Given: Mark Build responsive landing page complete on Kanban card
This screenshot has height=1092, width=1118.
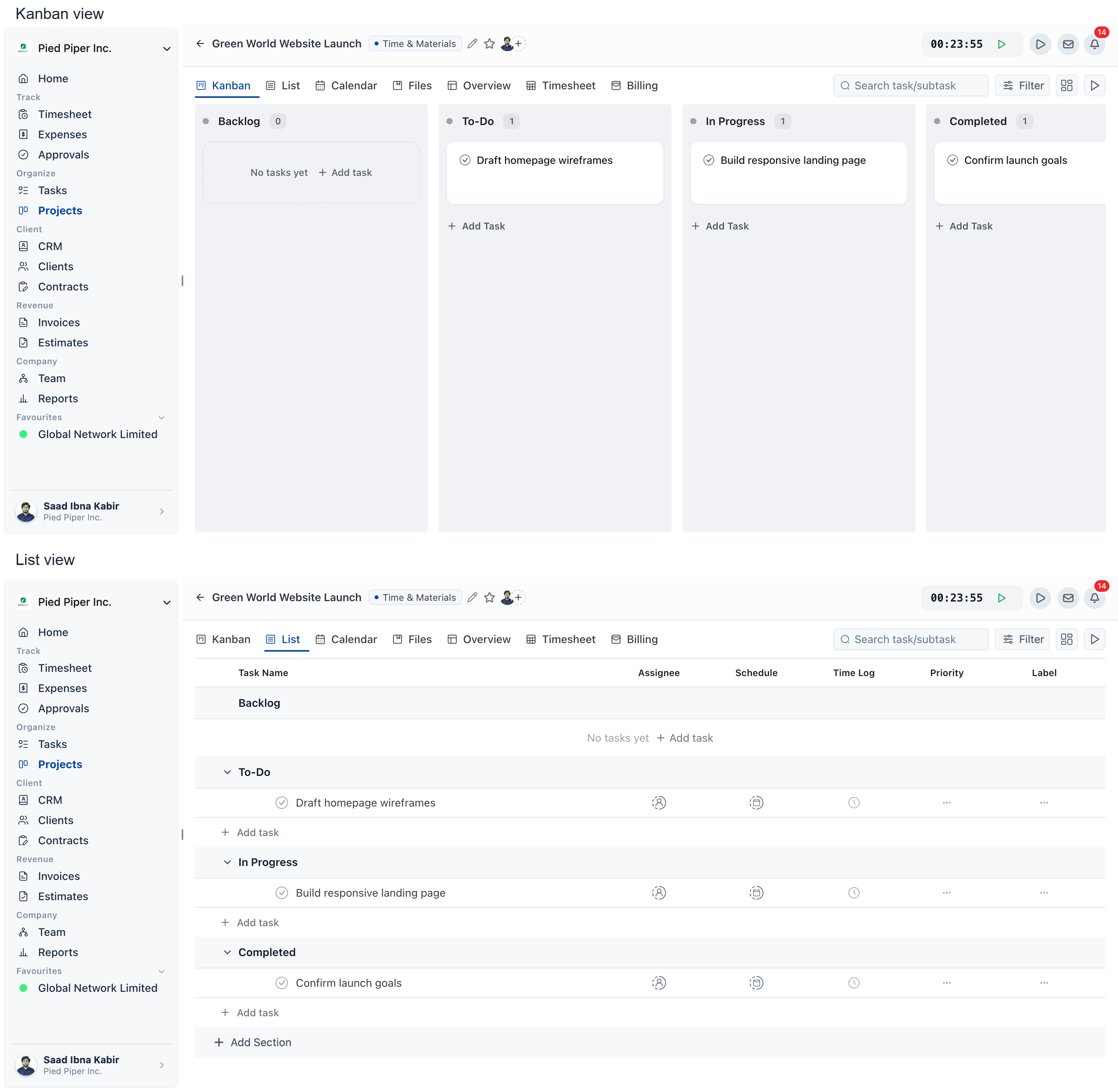Looking at the screenshot, I should (708, 160).
